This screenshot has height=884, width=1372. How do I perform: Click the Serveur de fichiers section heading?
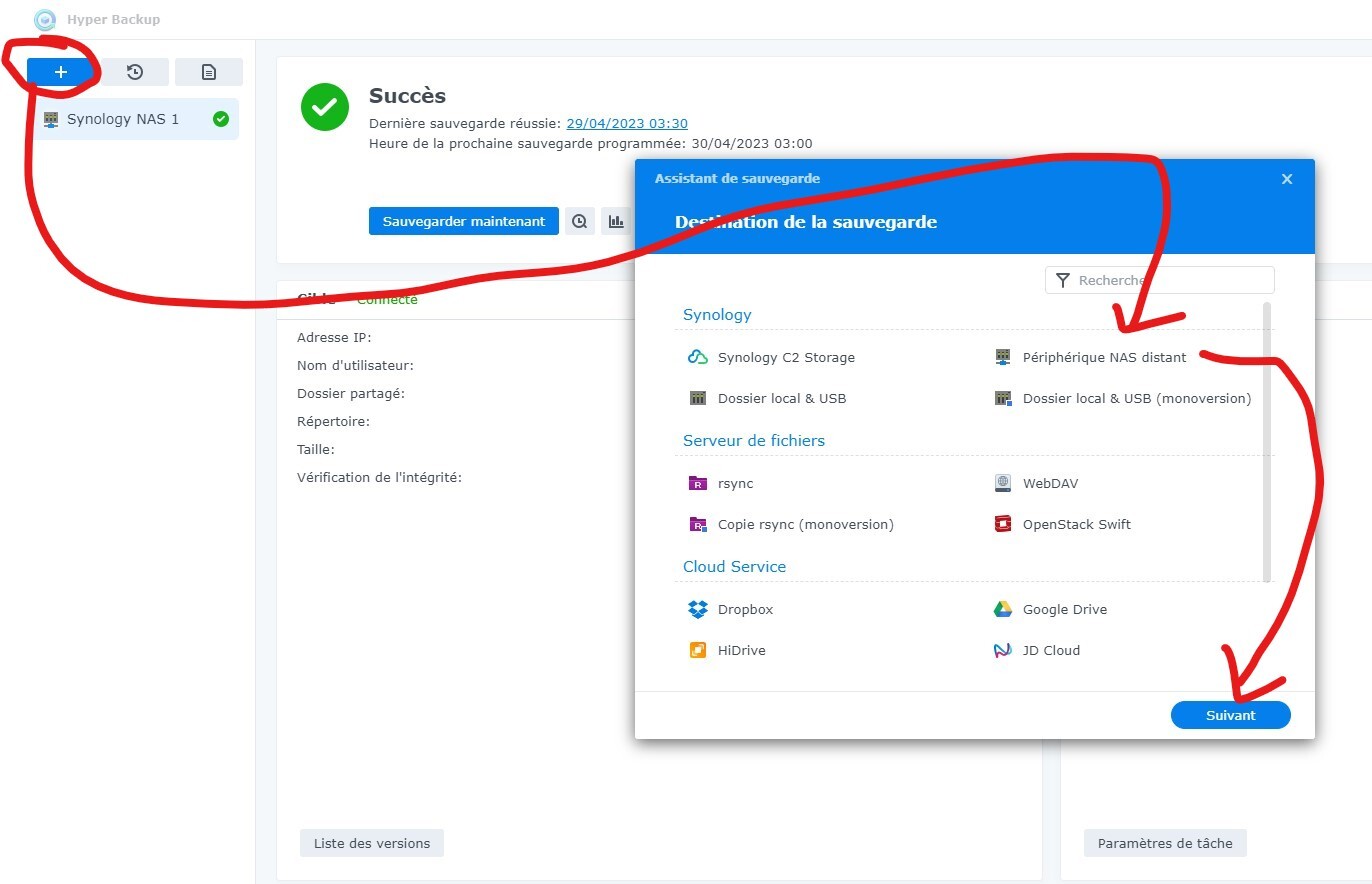(754, 440)
